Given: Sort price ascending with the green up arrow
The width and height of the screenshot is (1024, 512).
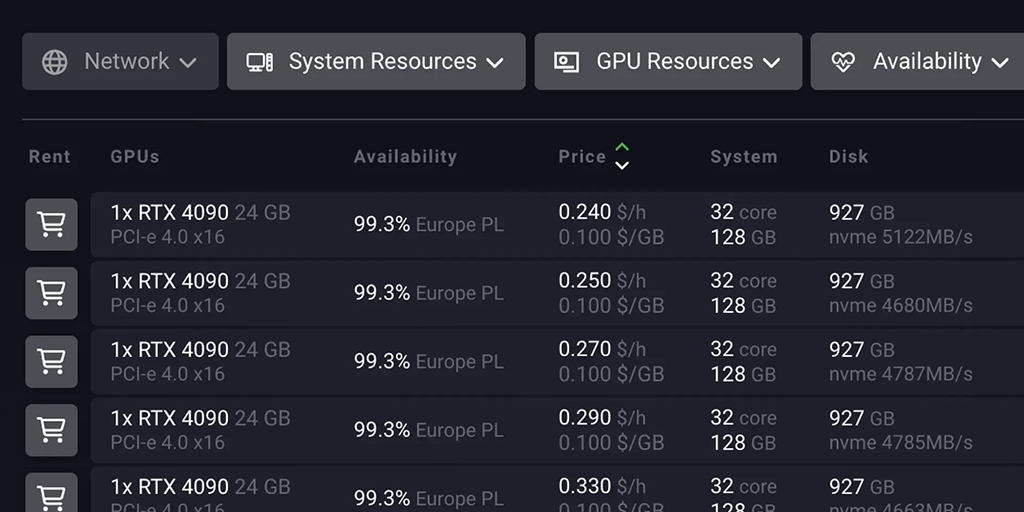Looking at the screenshot, I should [x=622, y=148].
